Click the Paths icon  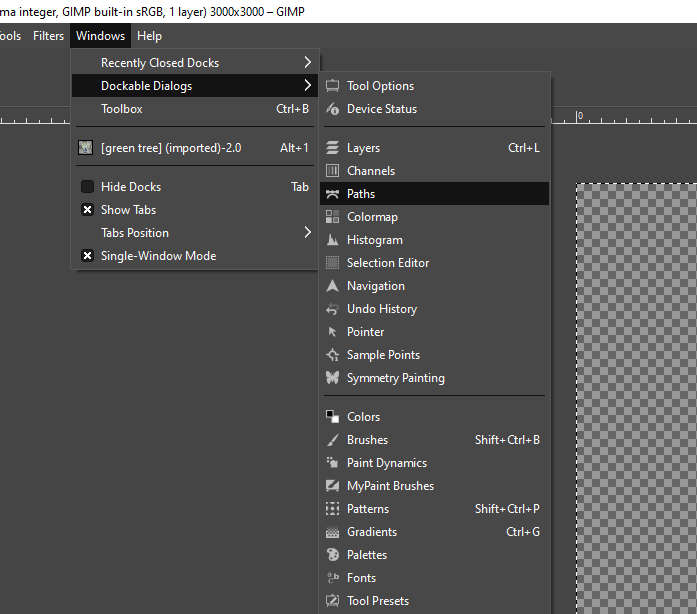tap(332, 194)
